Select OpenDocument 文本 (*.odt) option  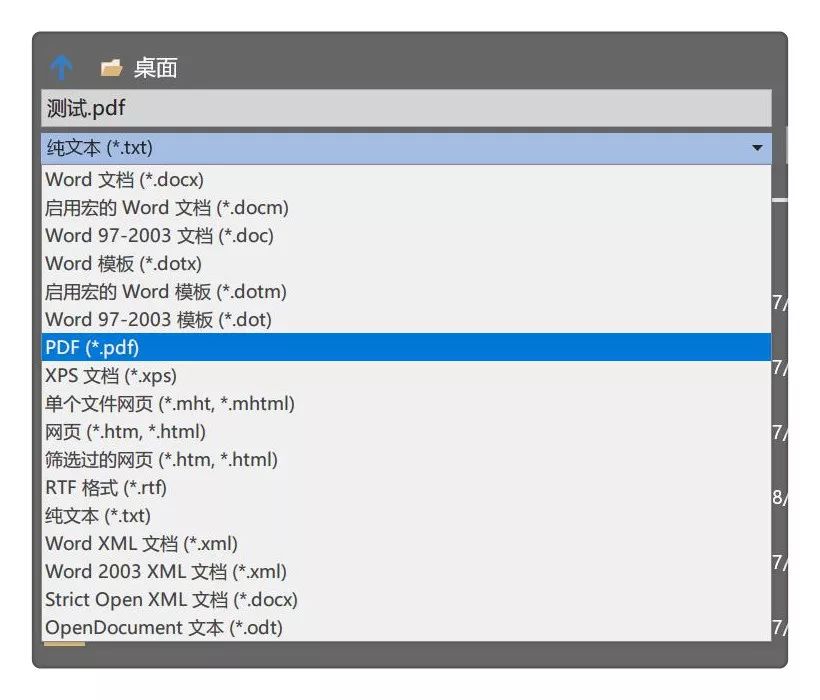click(406, 627)
